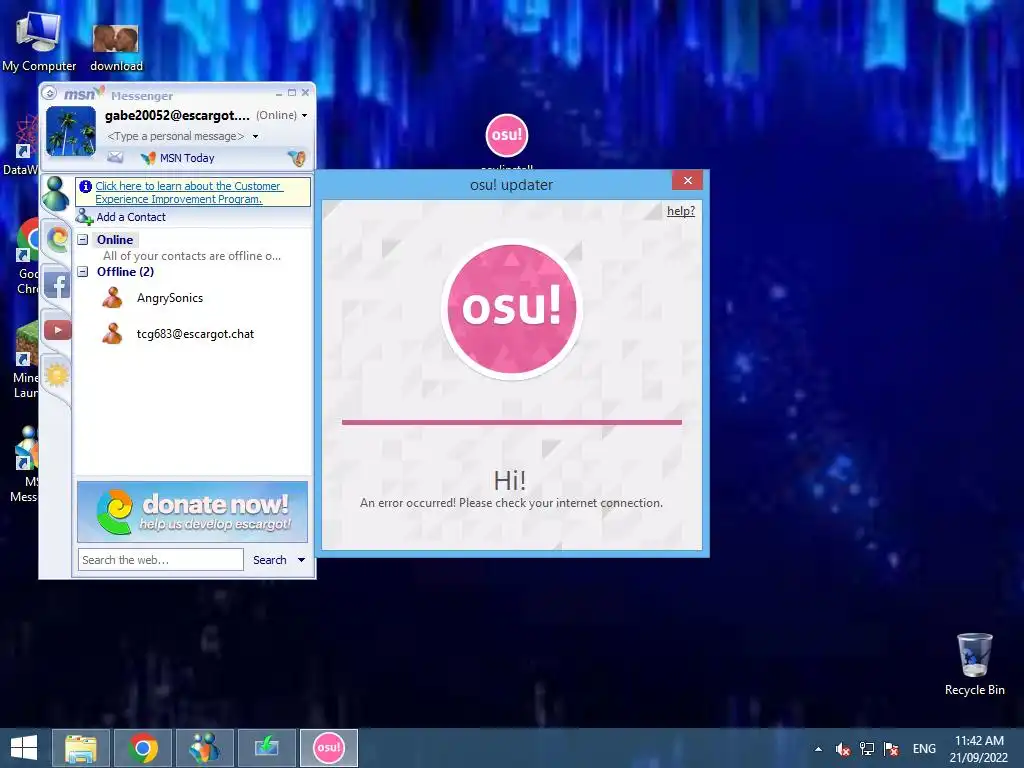Viewport: 1024px width, 768px height.
Task: Open MSN Today
Action: click(x=178, y=158)
